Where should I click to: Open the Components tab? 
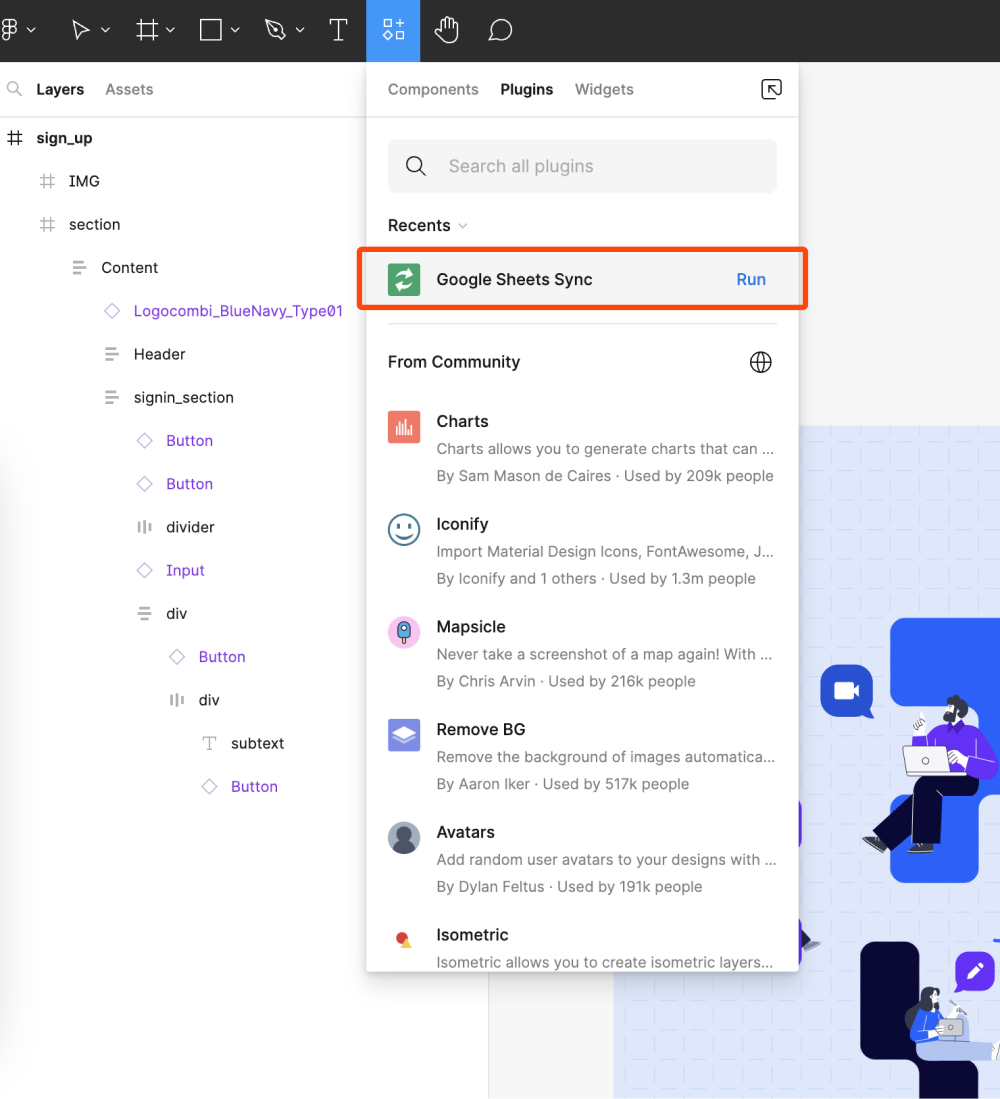pos(433,89)
